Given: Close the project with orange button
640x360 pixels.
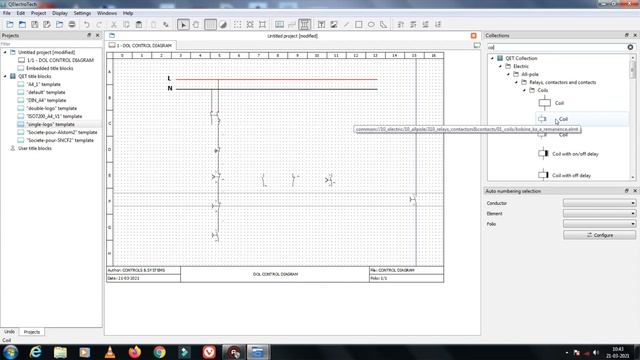Looking at the screenshot, I should [x=473, y=36].
